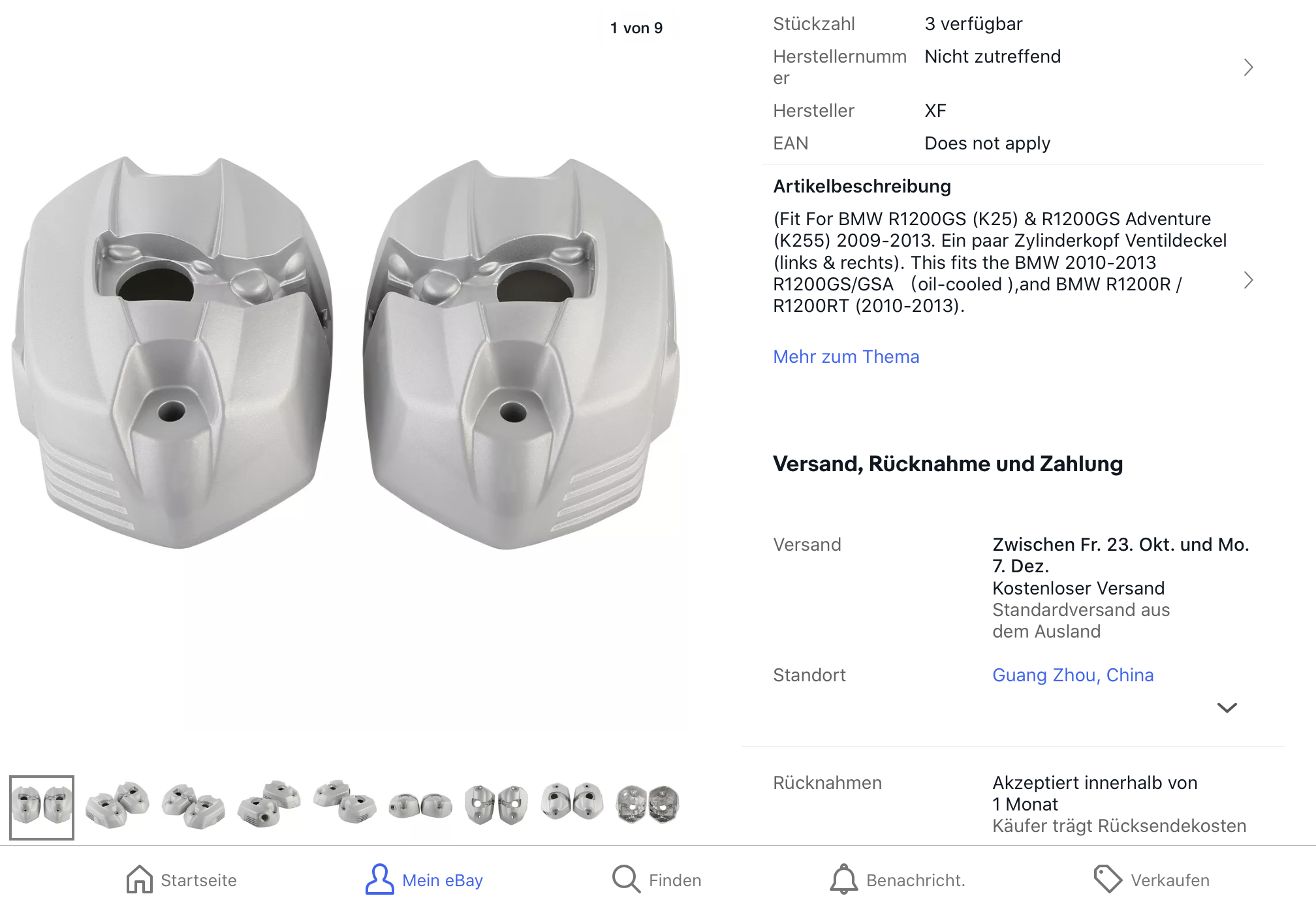Open the Mein eBay profile icon
Screen dimensions: 1316x911
[x=379, y=880]
